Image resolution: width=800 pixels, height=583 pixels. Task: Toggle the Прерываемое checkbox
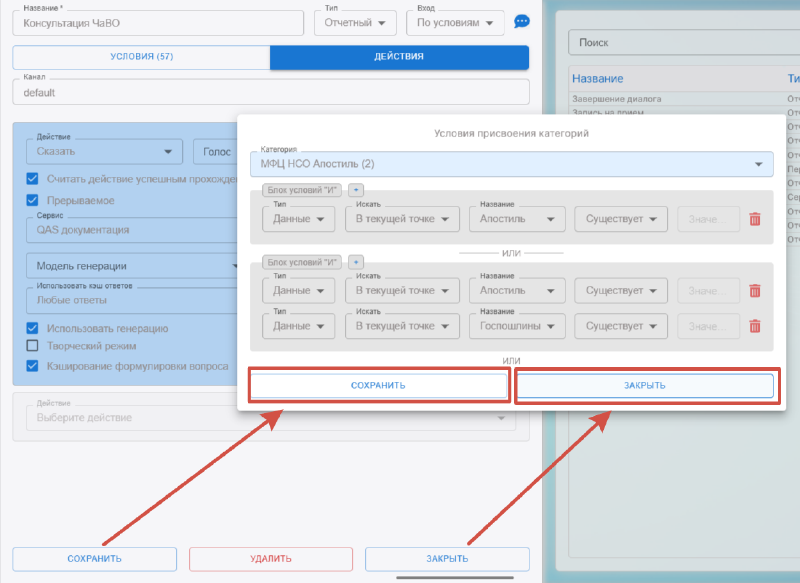tap(33, 200)
